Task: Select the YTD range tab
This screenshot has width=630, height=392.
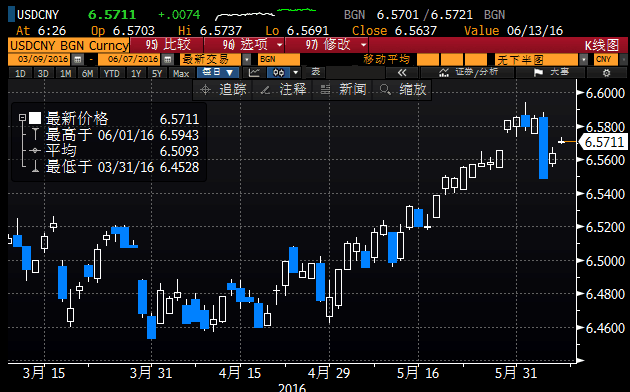Action: 112,73
